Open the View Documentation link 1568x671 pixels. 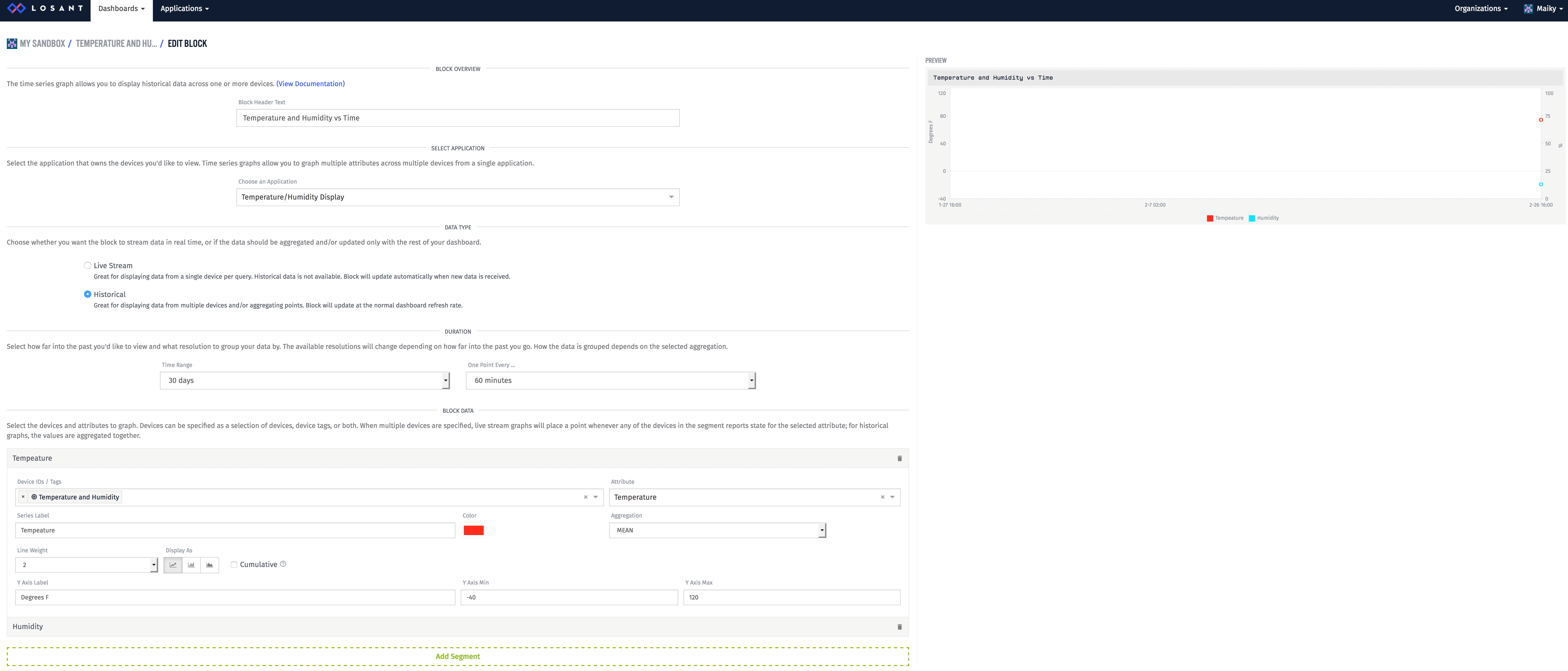click(310, 84)
